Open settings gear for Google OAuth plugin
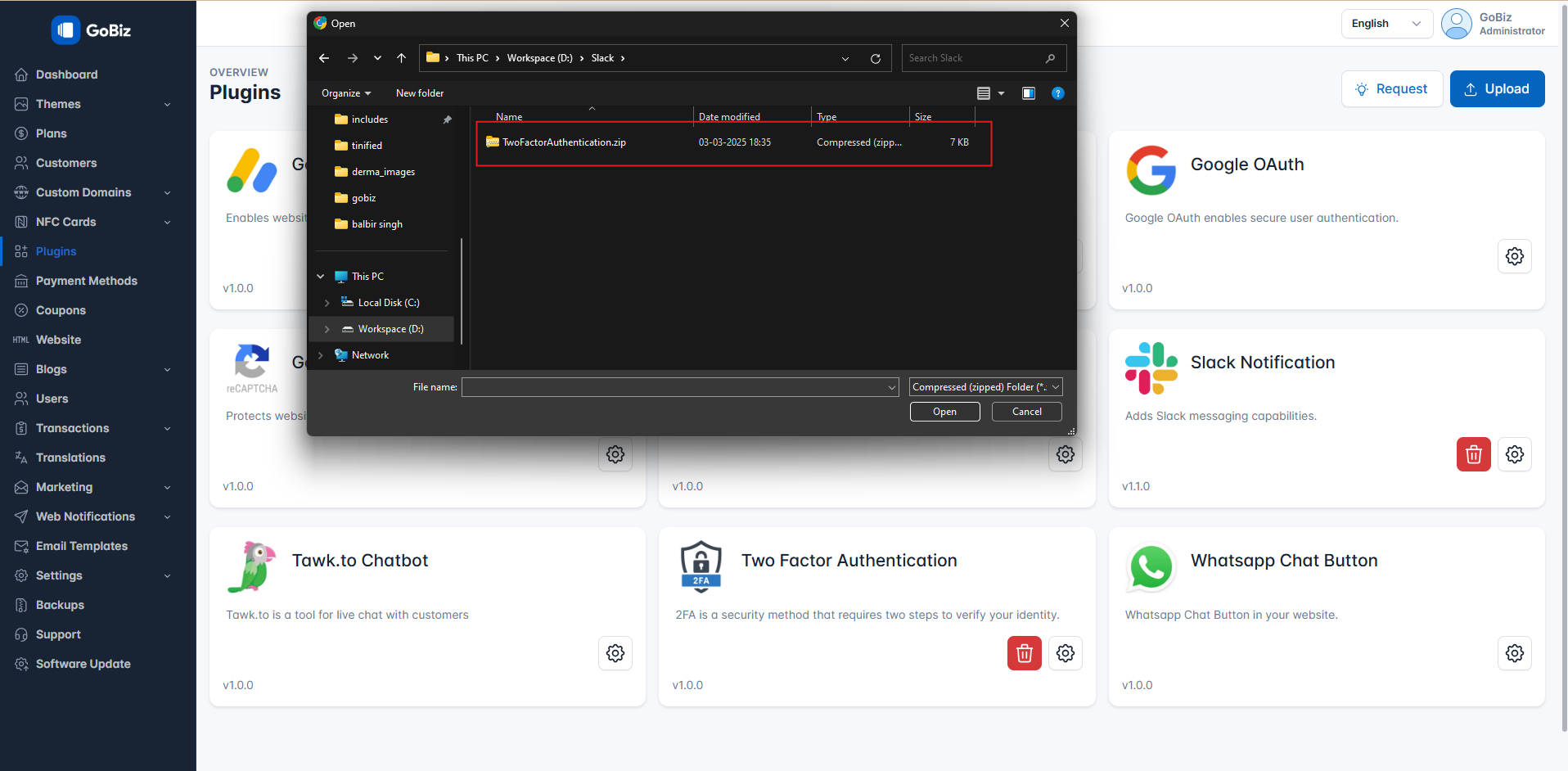This screenshot has height=771, width=1568. [x=1514, y=256]
